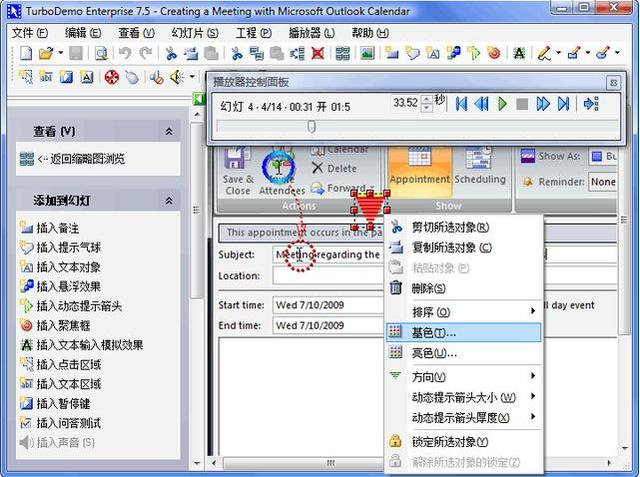Click the playback position slider thumb
Screen dimensions: 640x477
point(311,127)
